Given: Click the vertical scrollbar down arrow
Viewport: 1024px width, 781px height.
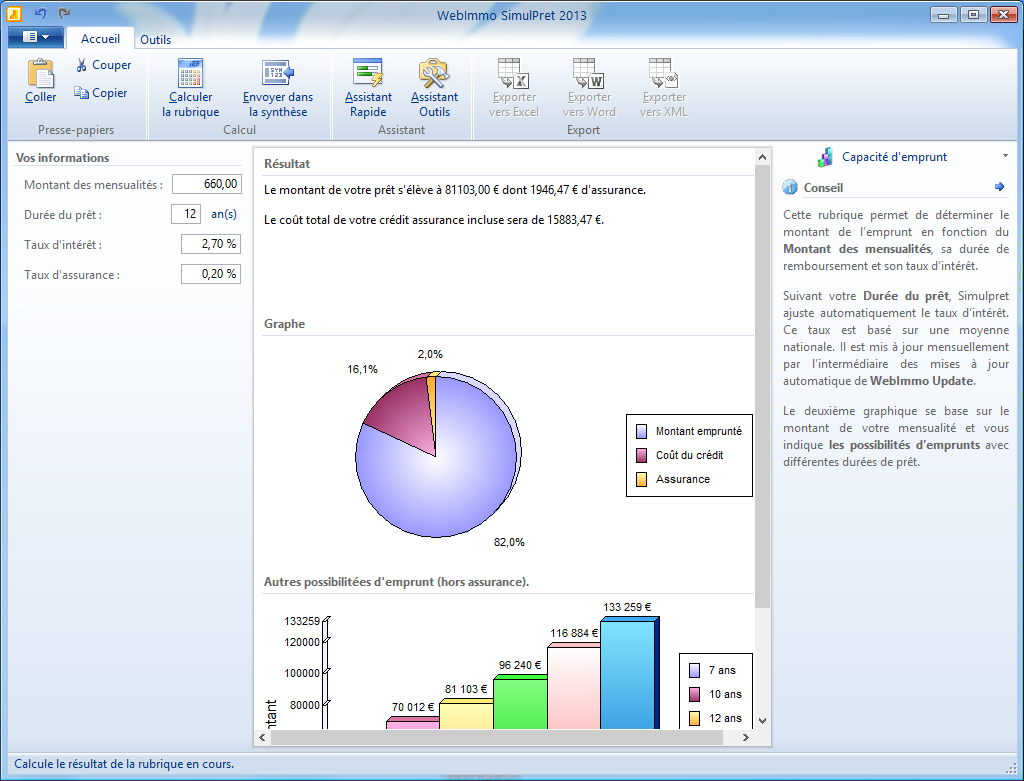Looking at the screenshot, I should coord(762,720).
